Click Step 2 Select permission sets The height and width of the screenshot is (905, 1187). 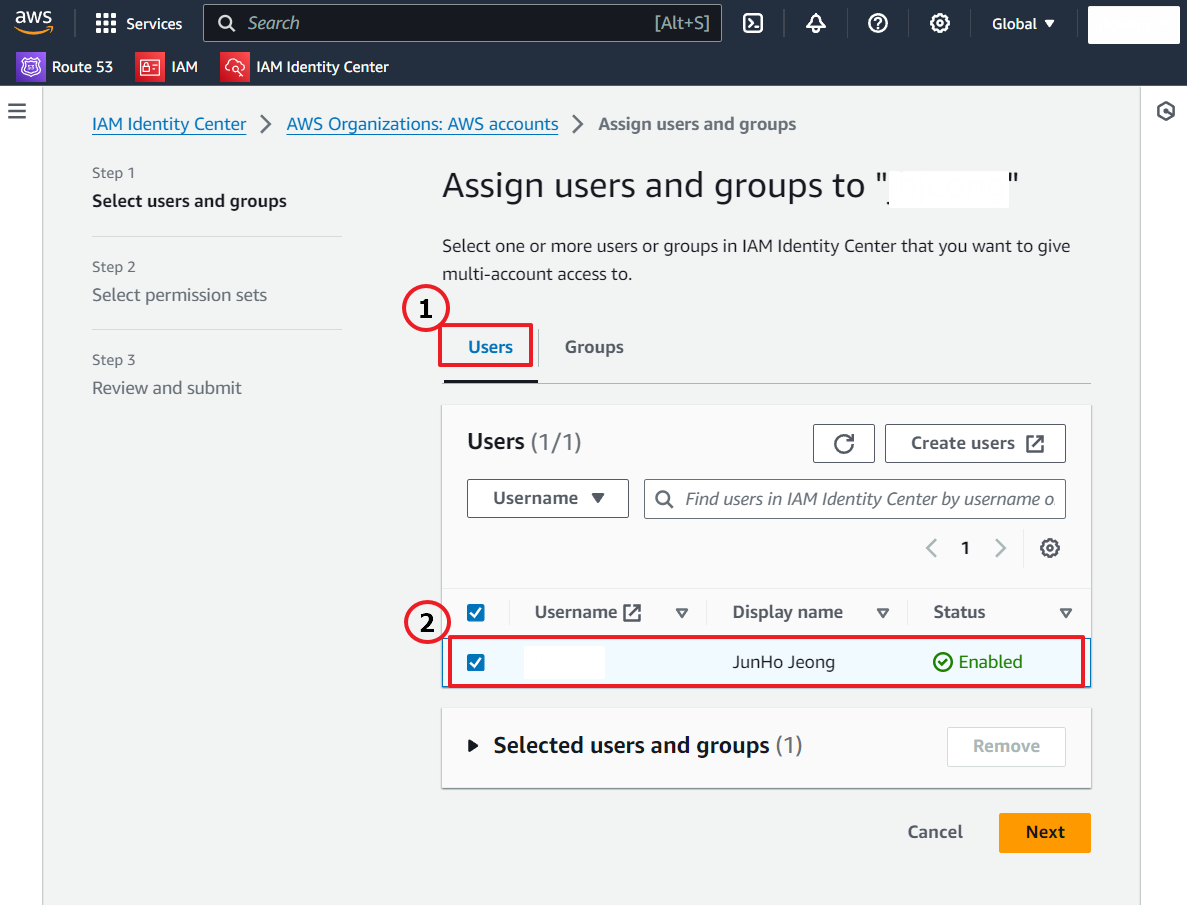point(179,295)
